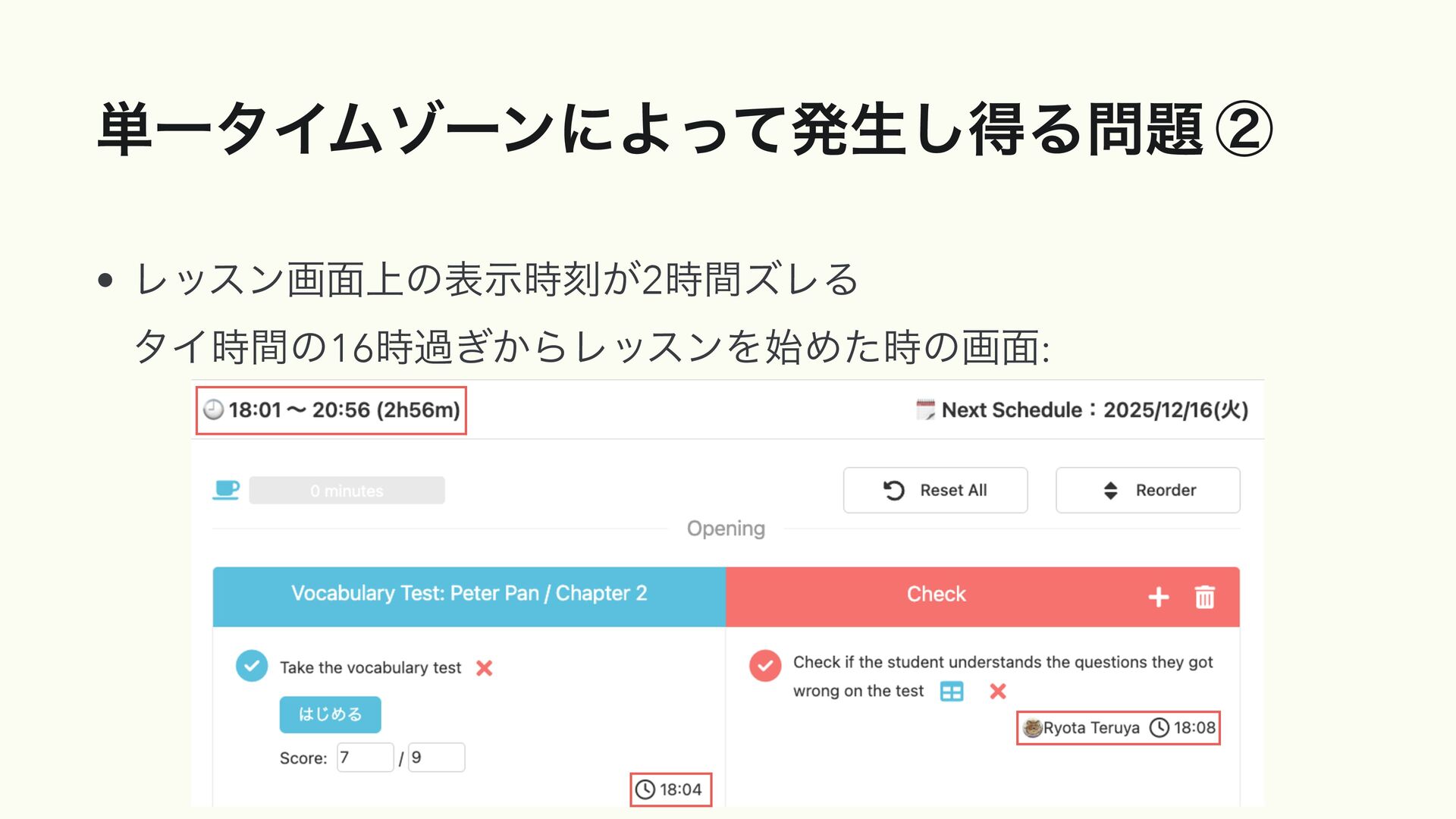Click the calendar icon by Next Schedule
Screen dimensions: 1456x819
(x=925, y=410)
